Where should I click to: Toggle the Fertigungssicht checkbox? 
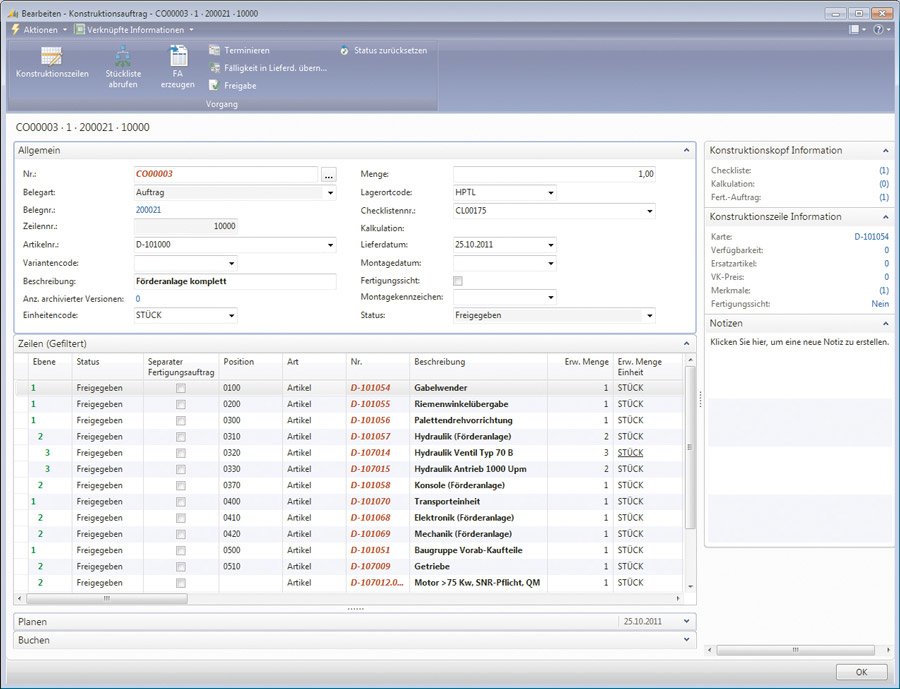pyautogui.click(x=458, y=281)
